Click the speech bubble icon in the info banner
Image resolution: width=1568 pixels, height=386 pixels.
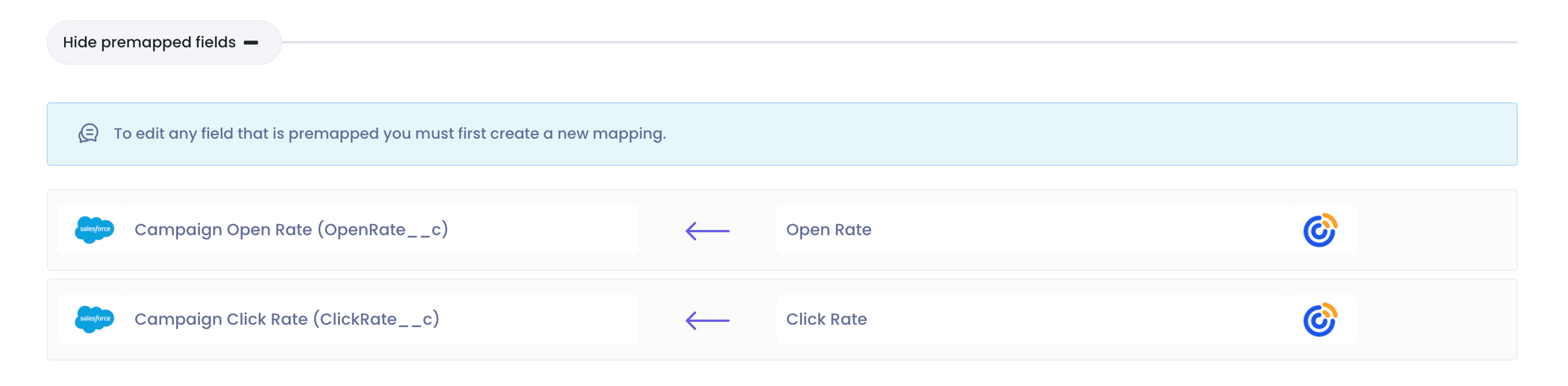pyautogui.click(x=88, y=133)
